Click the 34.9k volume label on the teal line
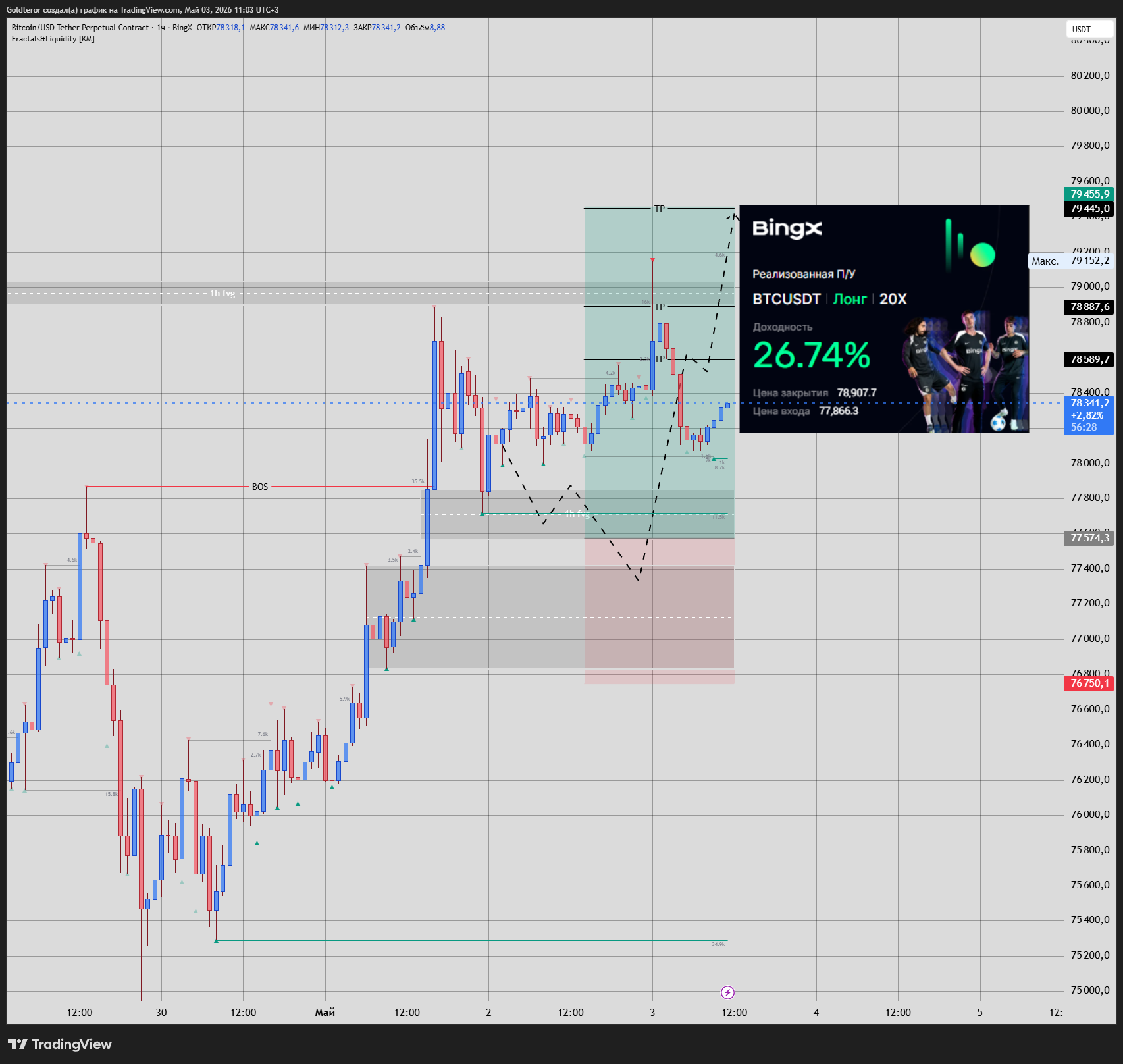Screen dimensions: 1123x1064 pyautogui.click(x=718, y=944)
